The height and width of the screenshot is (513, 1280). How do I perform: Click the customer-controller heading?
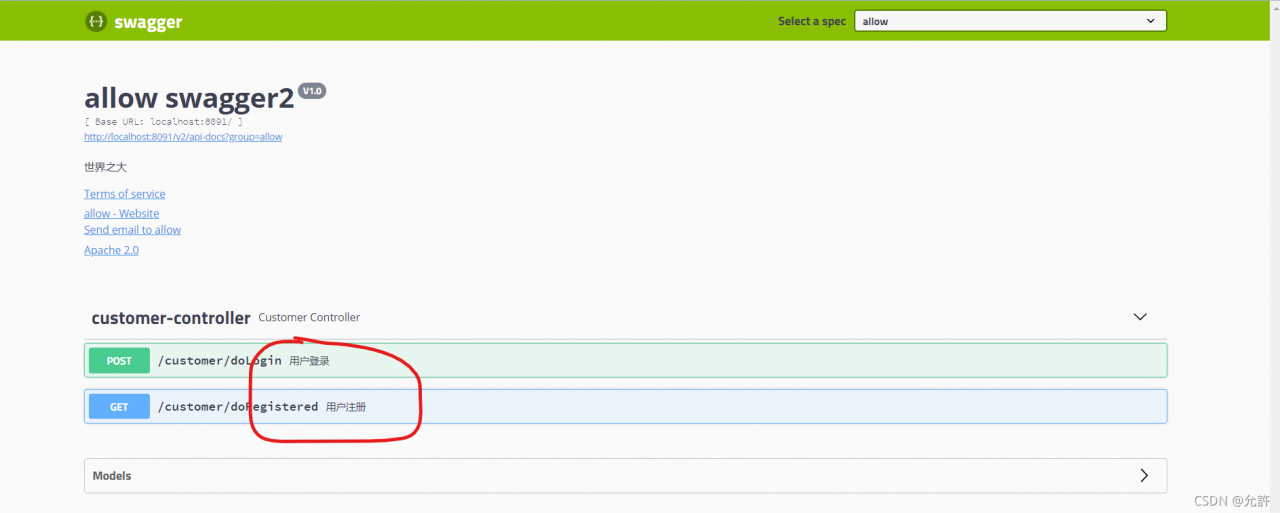click(x=171, y=318)
